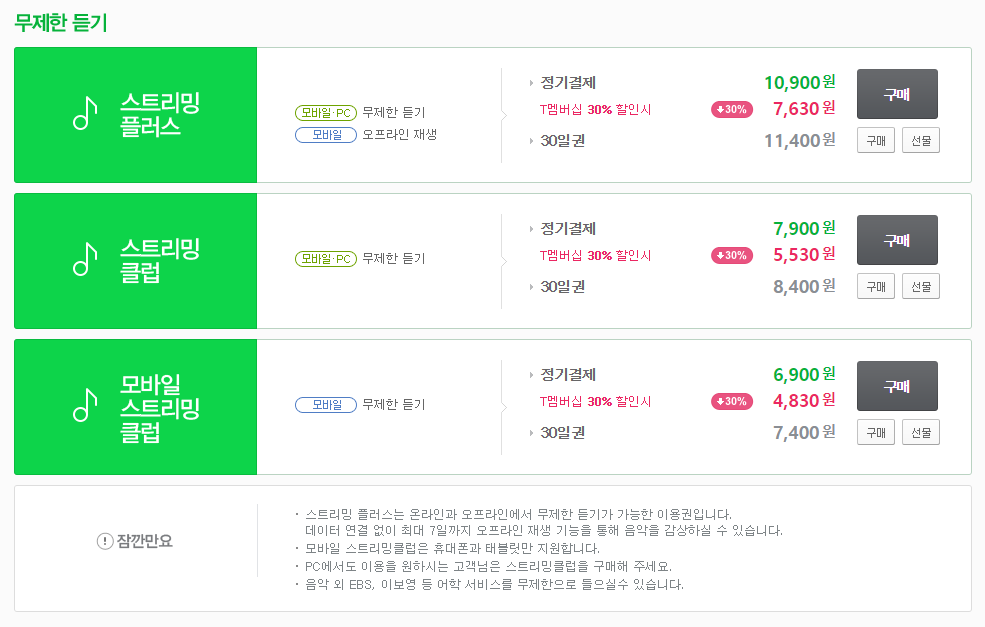Viewport: 985px width, 627px height.
Task: Click the music note icon for 모바일 스트리밍 클럽
Action: coord(85,405)
